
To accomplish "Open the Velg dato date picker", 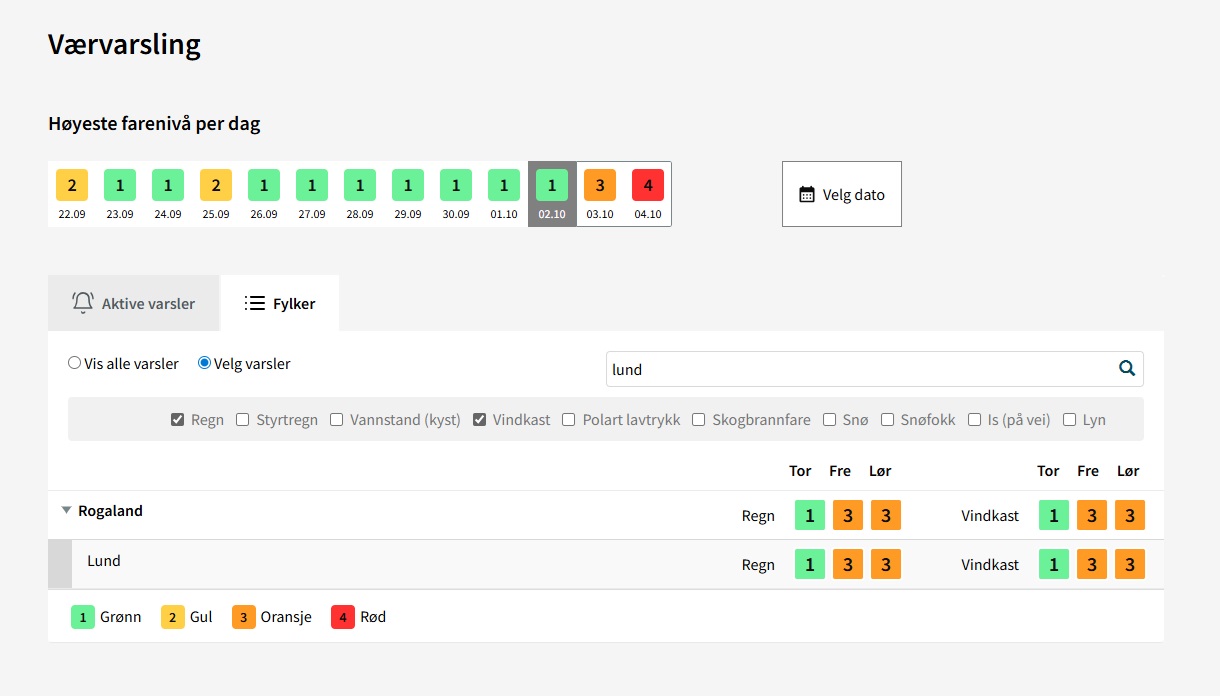I will [841, 194].
